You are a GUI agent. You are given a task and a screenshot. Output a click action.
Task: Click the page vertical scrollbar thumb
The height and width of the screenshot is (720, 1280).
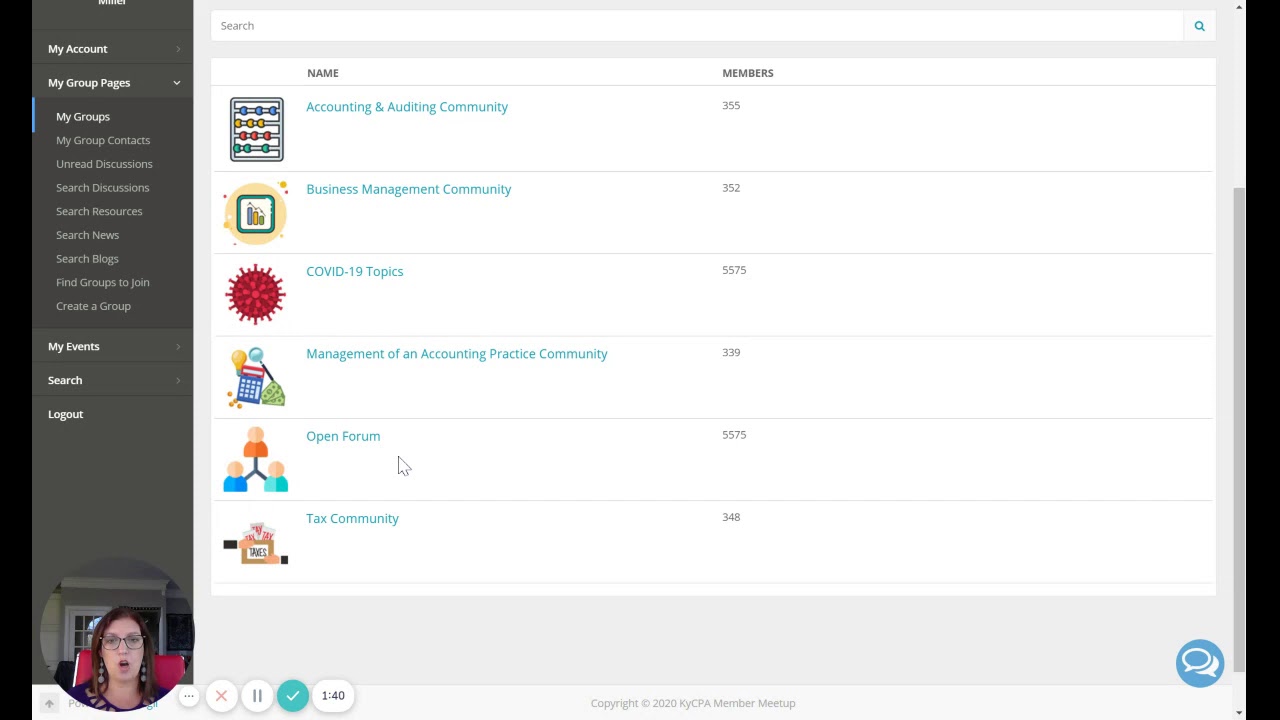1240,430
